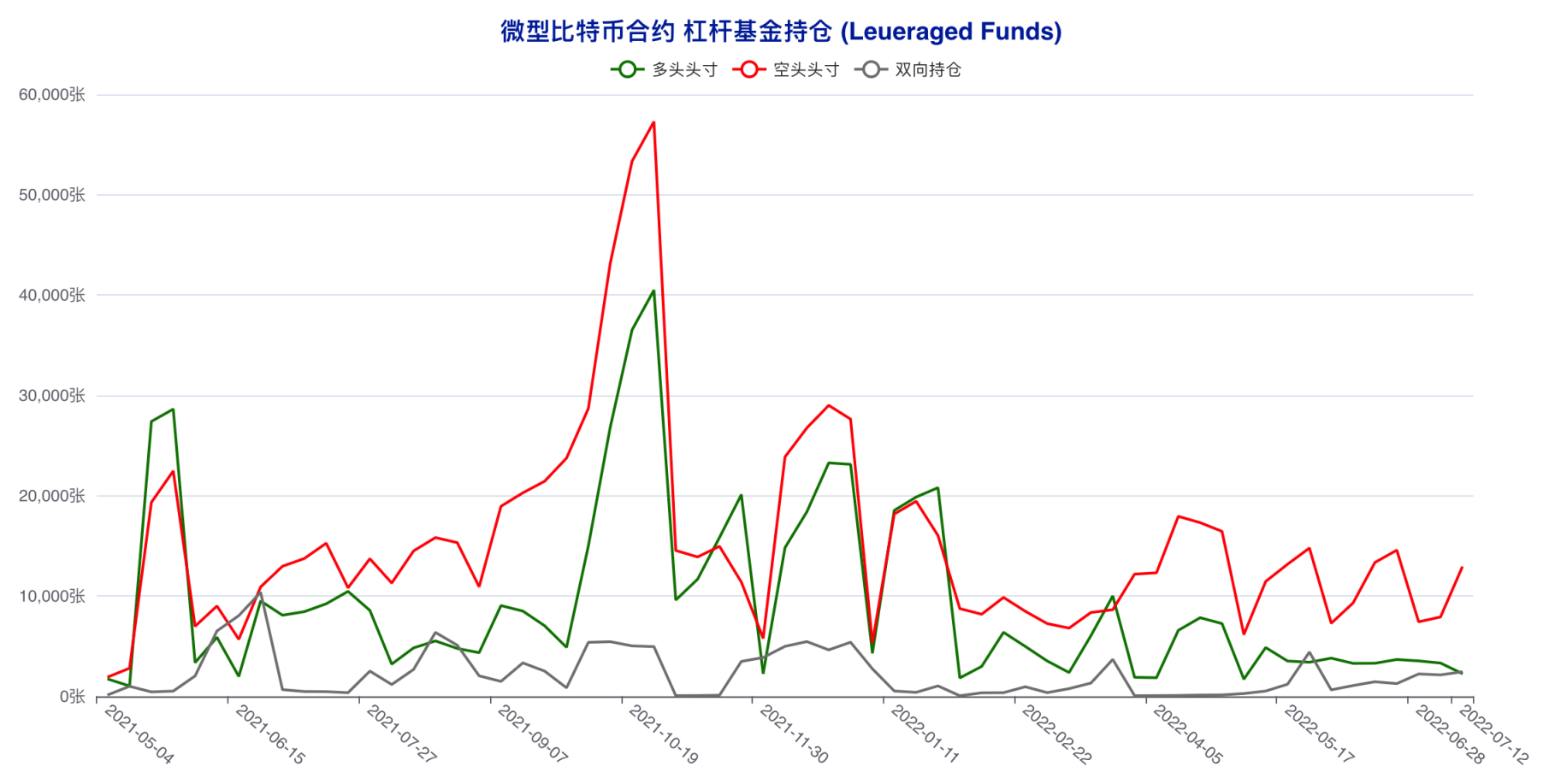Click the gray 双向持仓 legend marker
The height and width of the screenshot is (784, 1555).
(871, 70)
